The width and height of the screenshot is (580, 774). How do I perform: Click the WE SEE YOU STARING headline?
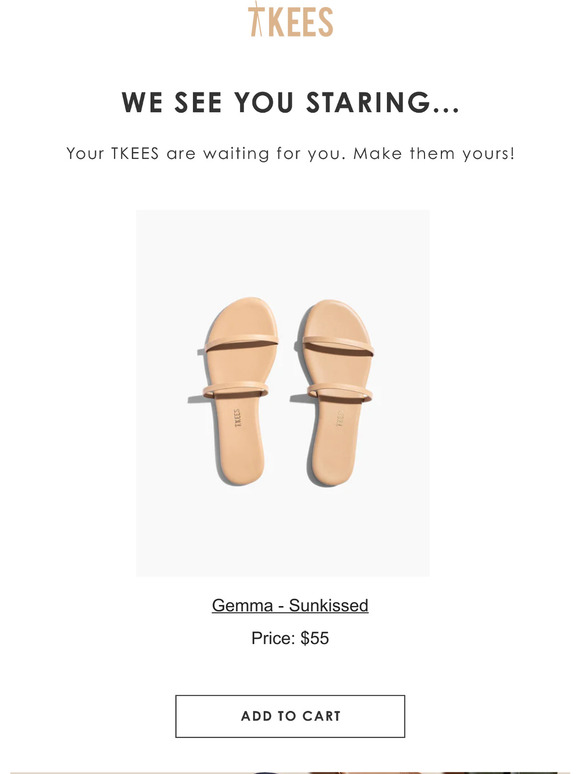coord(290,102)
